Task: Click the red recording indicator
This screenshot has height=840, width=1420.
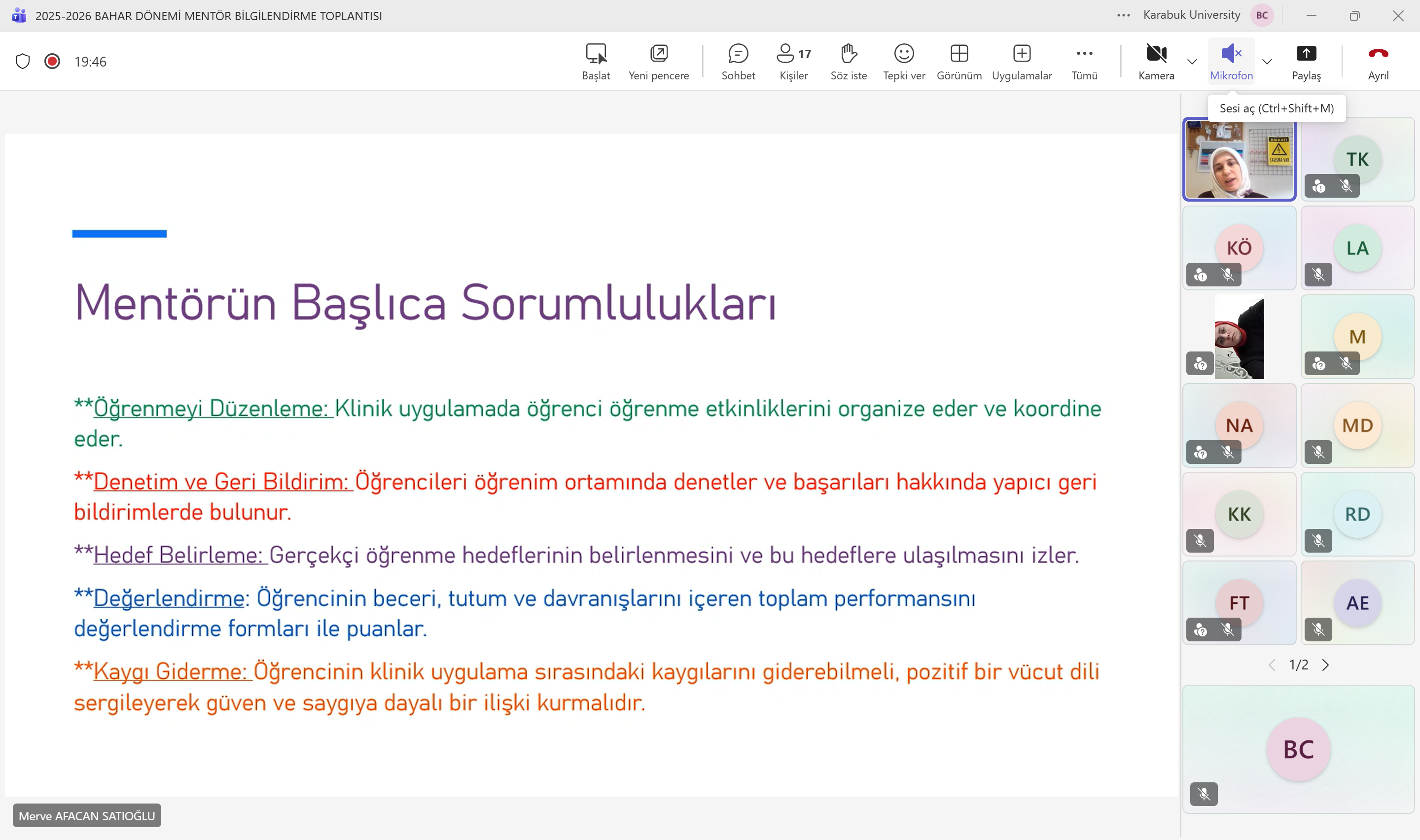Action: [52, 61]
